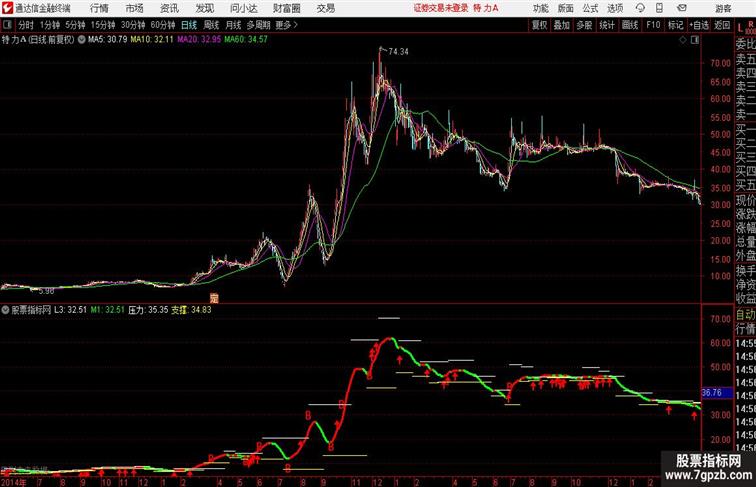Click the 74.34 high price label
This screenshot has height=487, width=756.
398,52
